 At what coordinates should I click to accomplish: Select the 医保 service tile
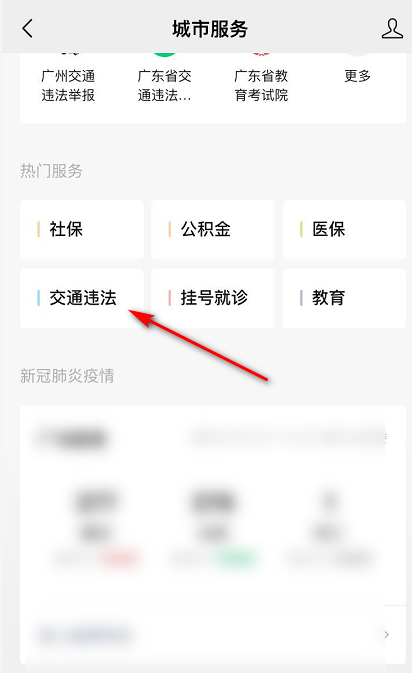click(344, 230)
